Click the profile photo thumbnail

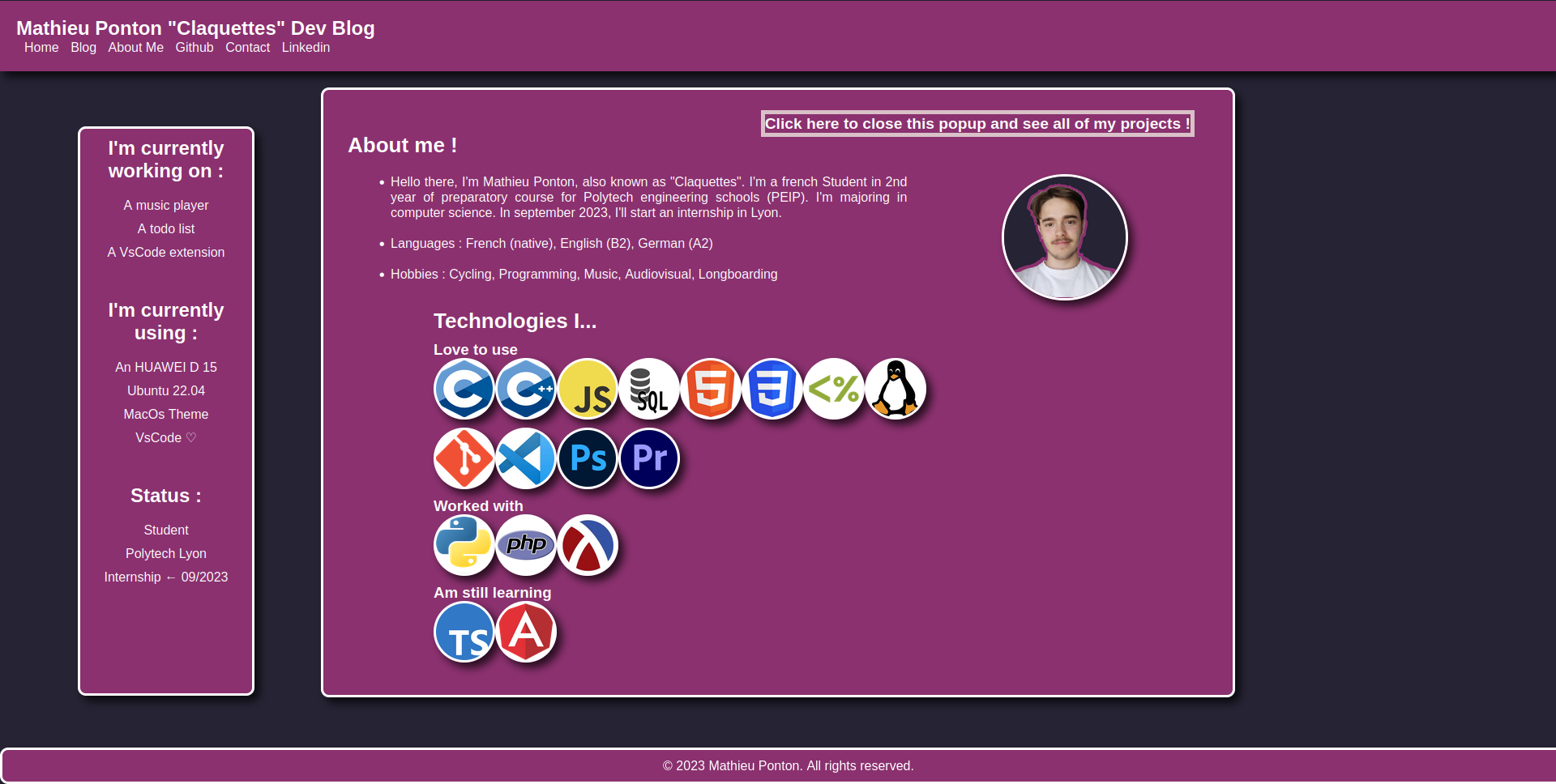coord(1065,237)
